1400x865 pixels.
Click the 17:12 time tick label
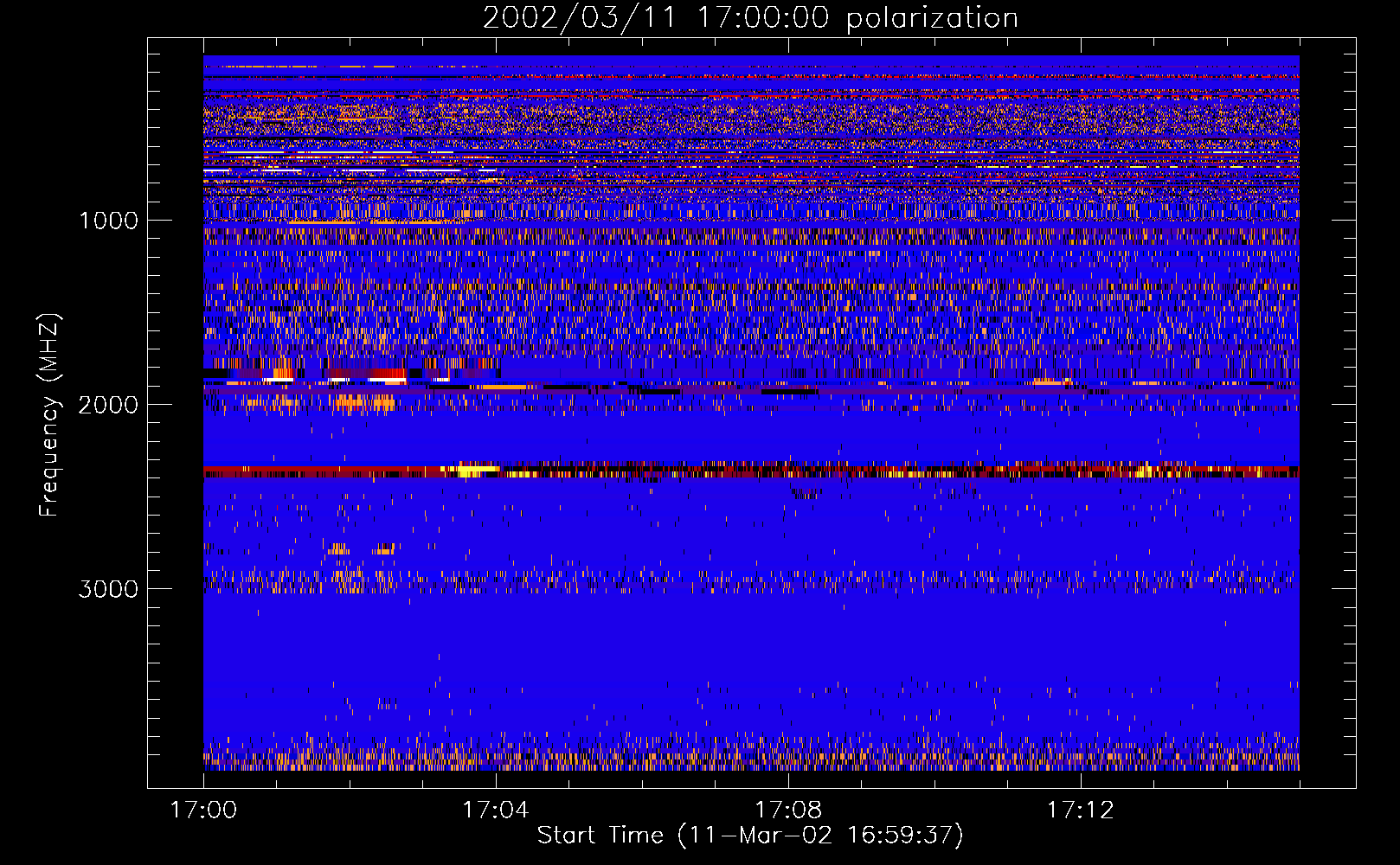(1081, 811)
